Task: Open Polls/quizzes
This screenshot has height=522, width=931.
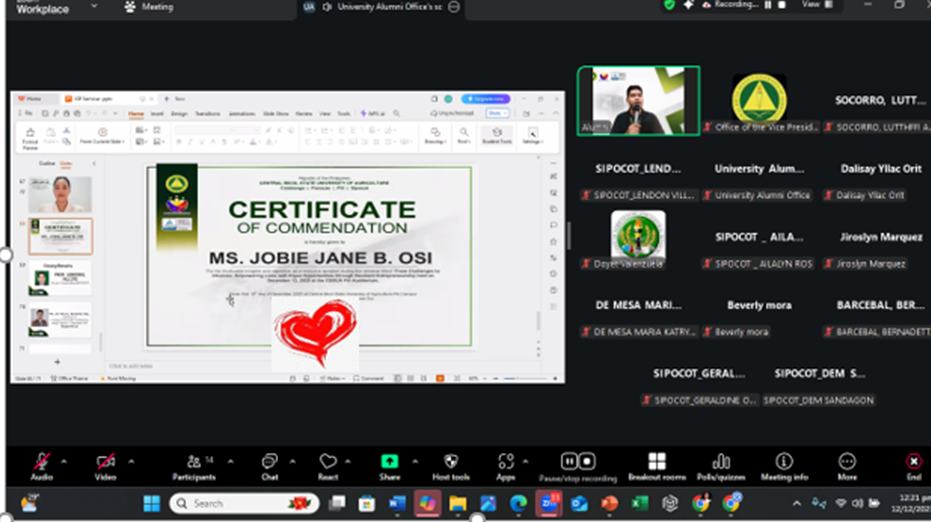Action: click(x=721, y=463)
